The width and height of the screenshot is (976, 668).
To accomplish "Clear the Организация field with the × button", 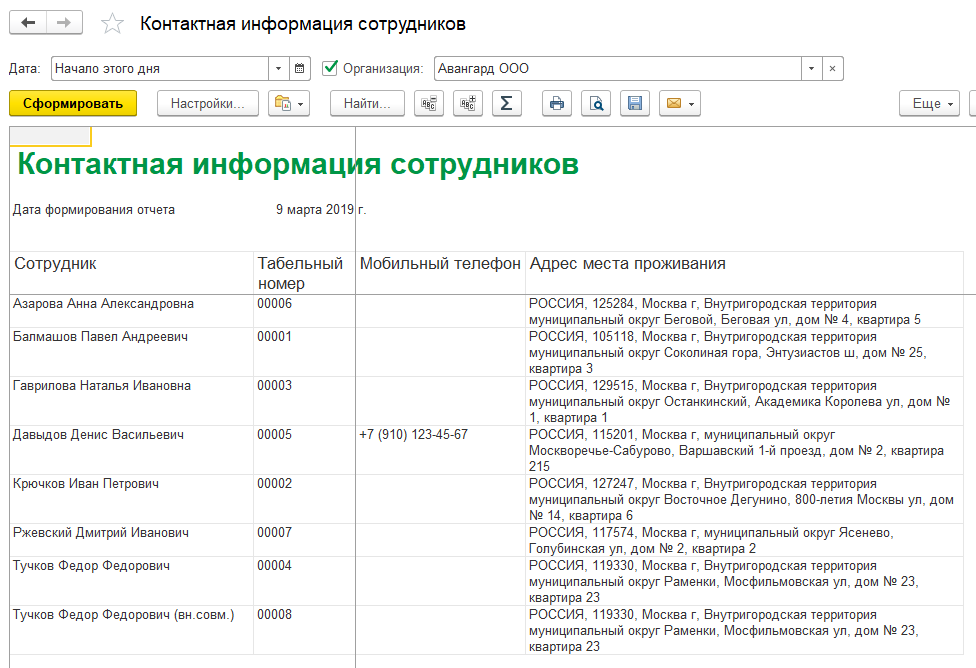I will pos(833,69).
